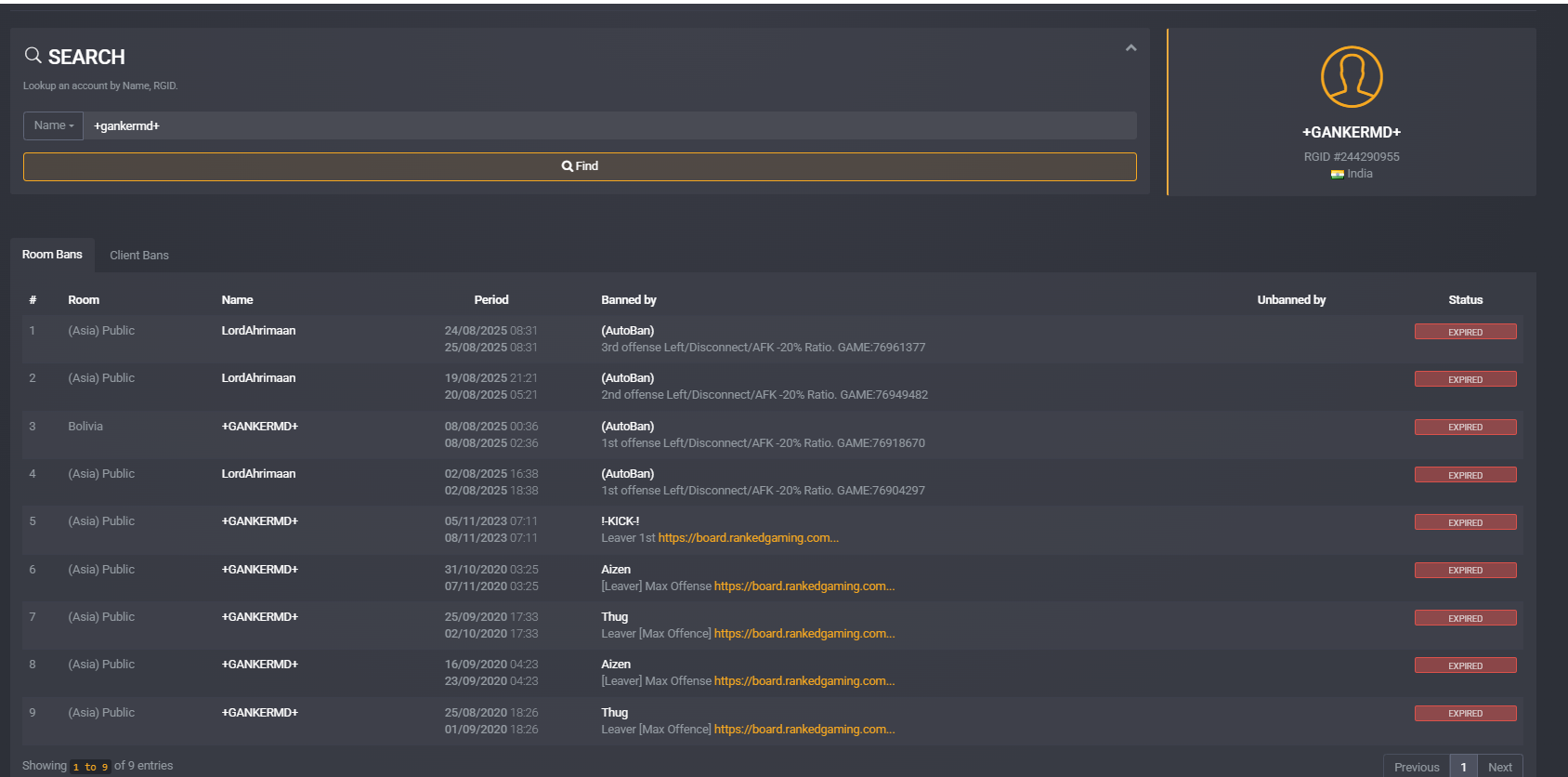
Task: Click LordAhrimaan name in row 1
Action: click(x=258, y=331)
